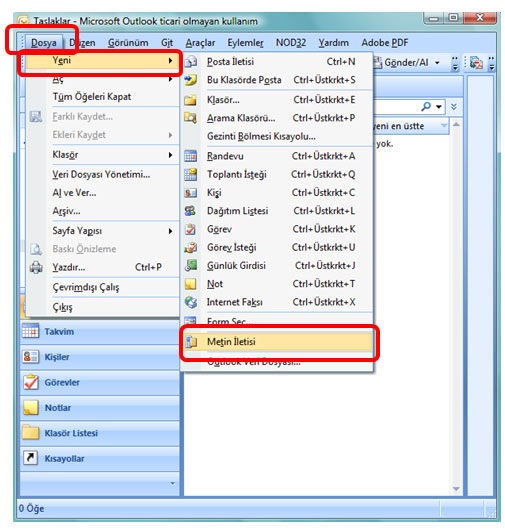Open navigation pane configure buttons arrow

pyautogui.click(x=172, y=483)
